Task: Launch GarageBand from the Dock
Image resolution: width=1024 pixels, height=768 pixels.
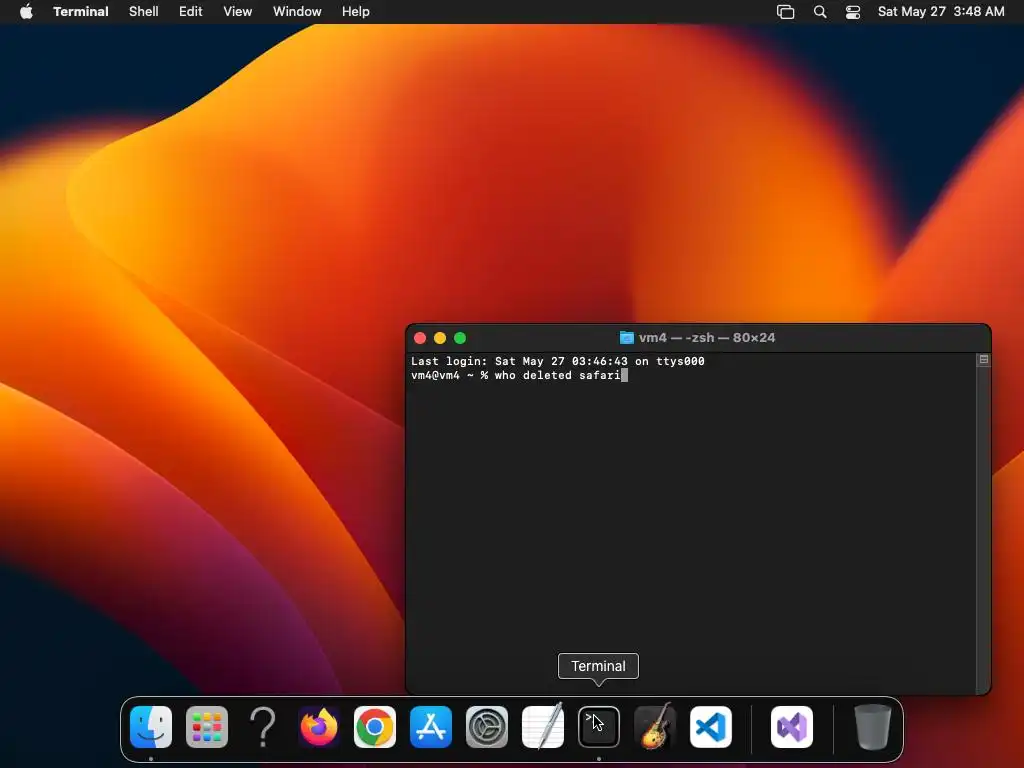Action: (x=654, y=727)
